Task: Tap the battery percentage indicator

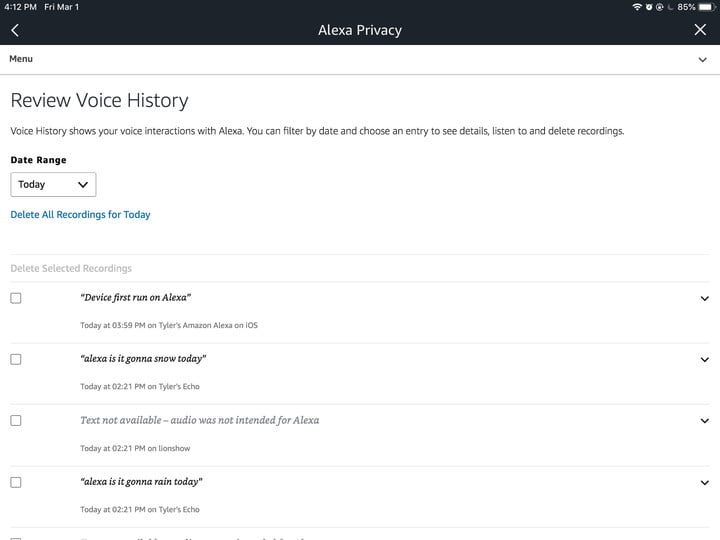Action: [686, 7]
